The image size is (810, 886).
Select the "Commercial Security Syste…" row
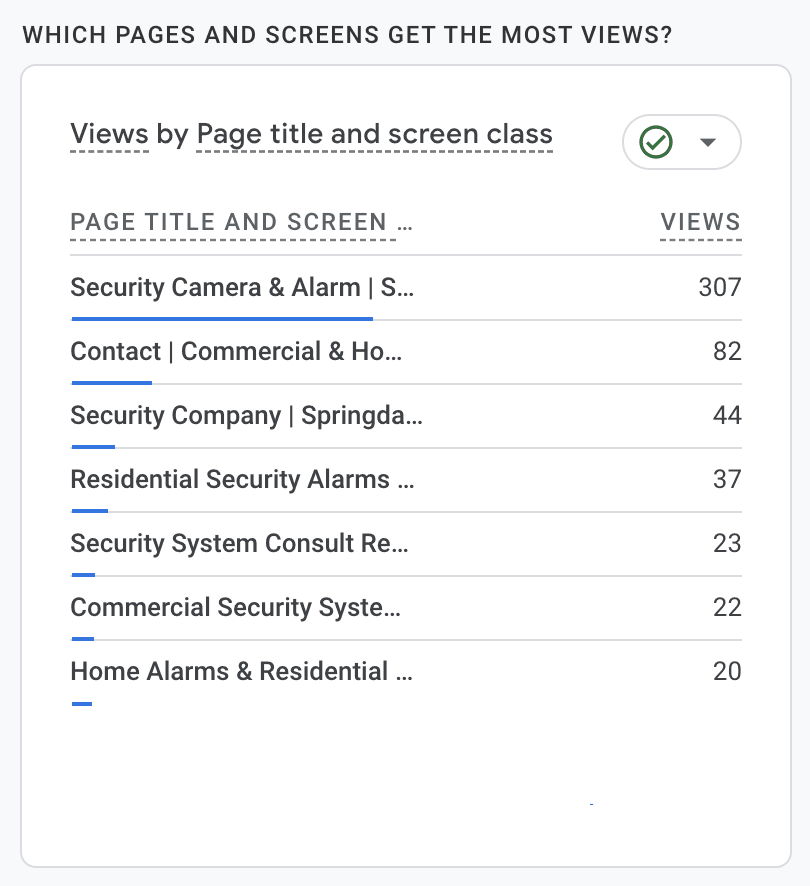[236, 608]
